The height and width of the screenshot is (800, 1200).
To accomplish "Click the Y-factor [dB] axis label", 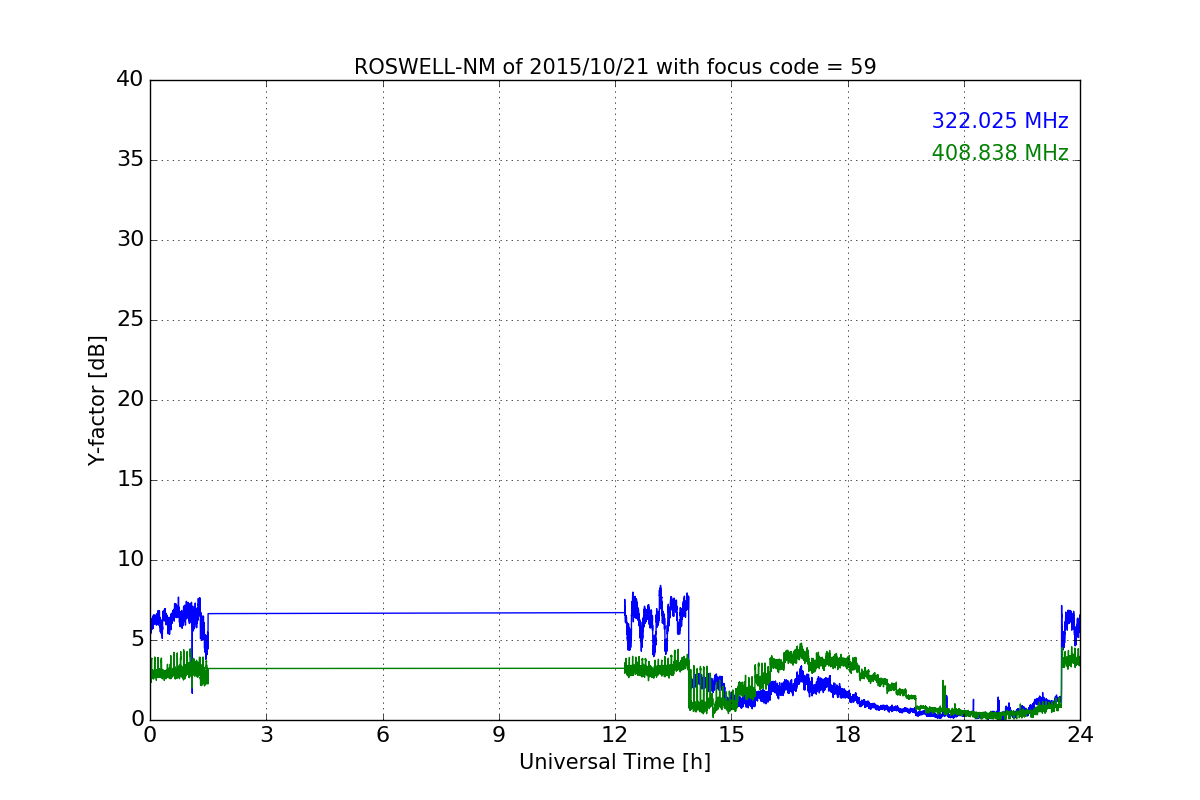I will 97,400.
